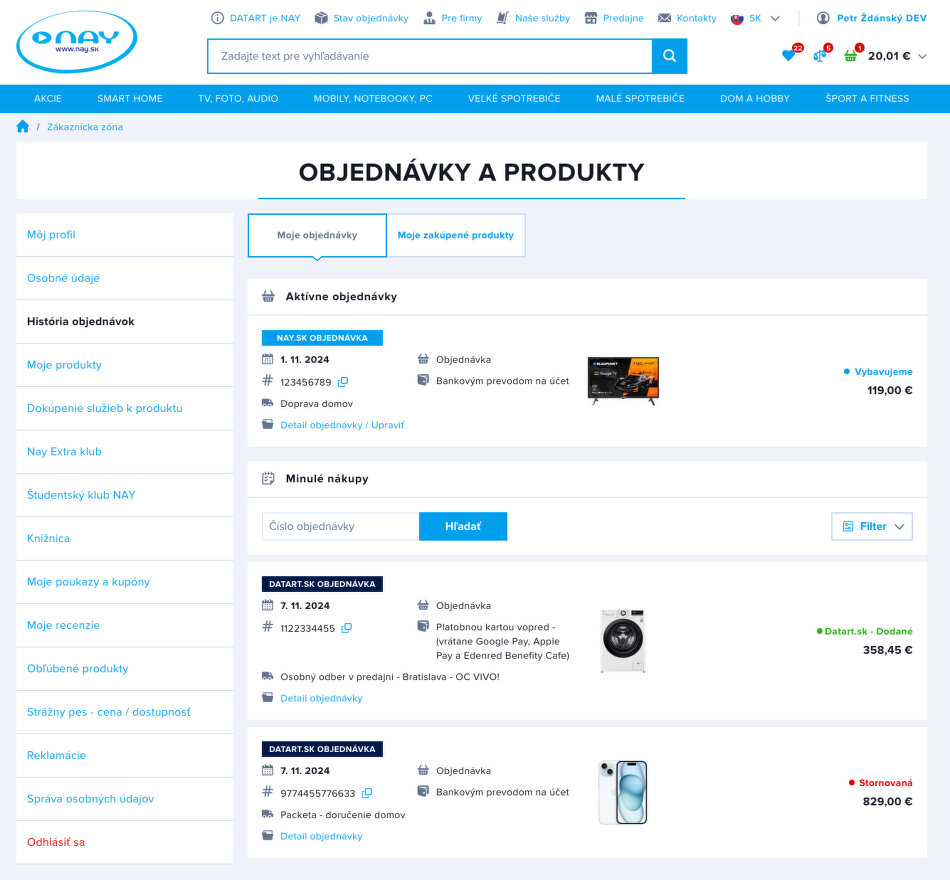
Task: Open the favorites heart icon
Action: [788, 56]
